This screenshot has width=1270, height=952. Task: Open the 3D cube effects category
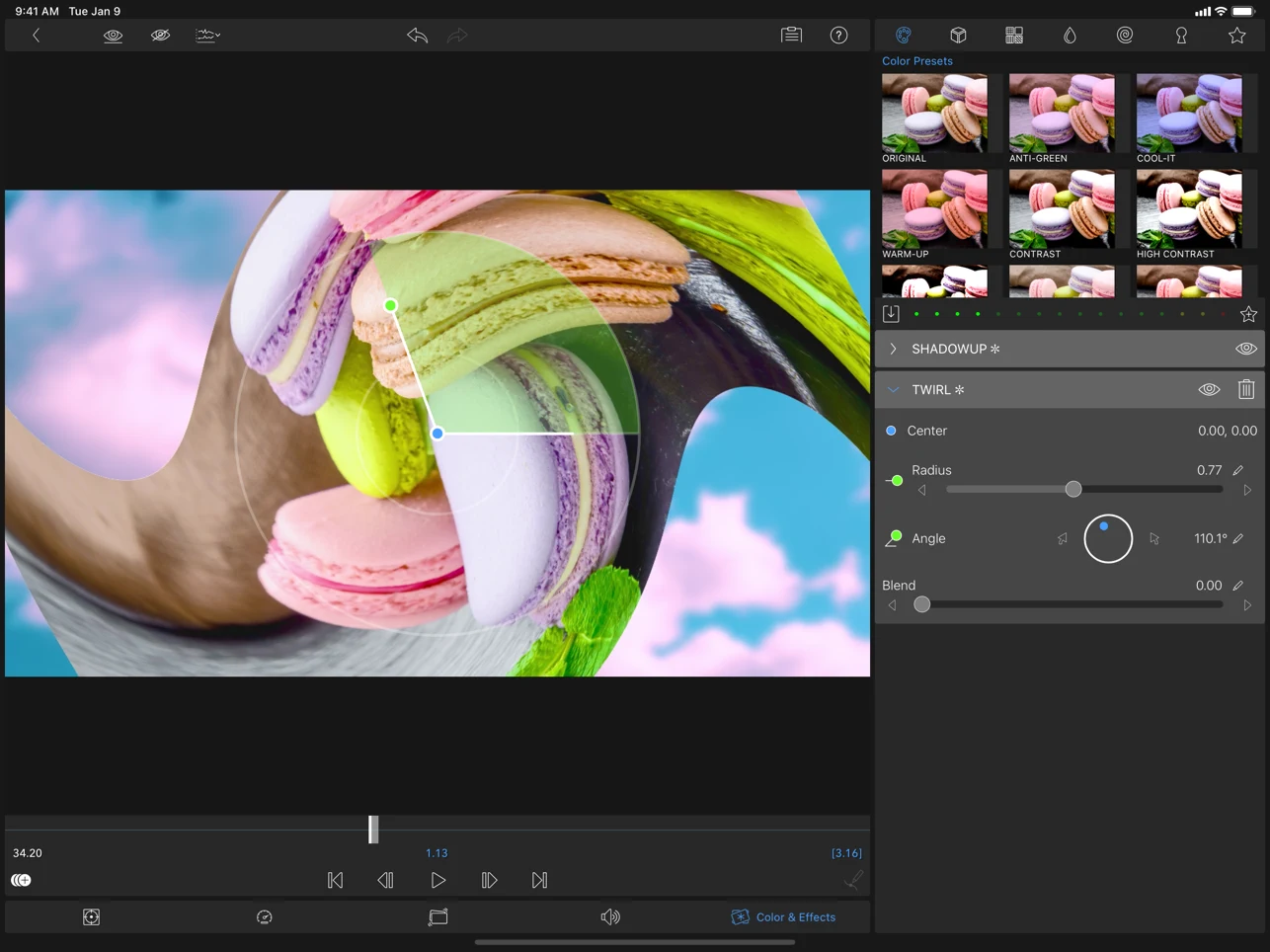click(958, 36)
